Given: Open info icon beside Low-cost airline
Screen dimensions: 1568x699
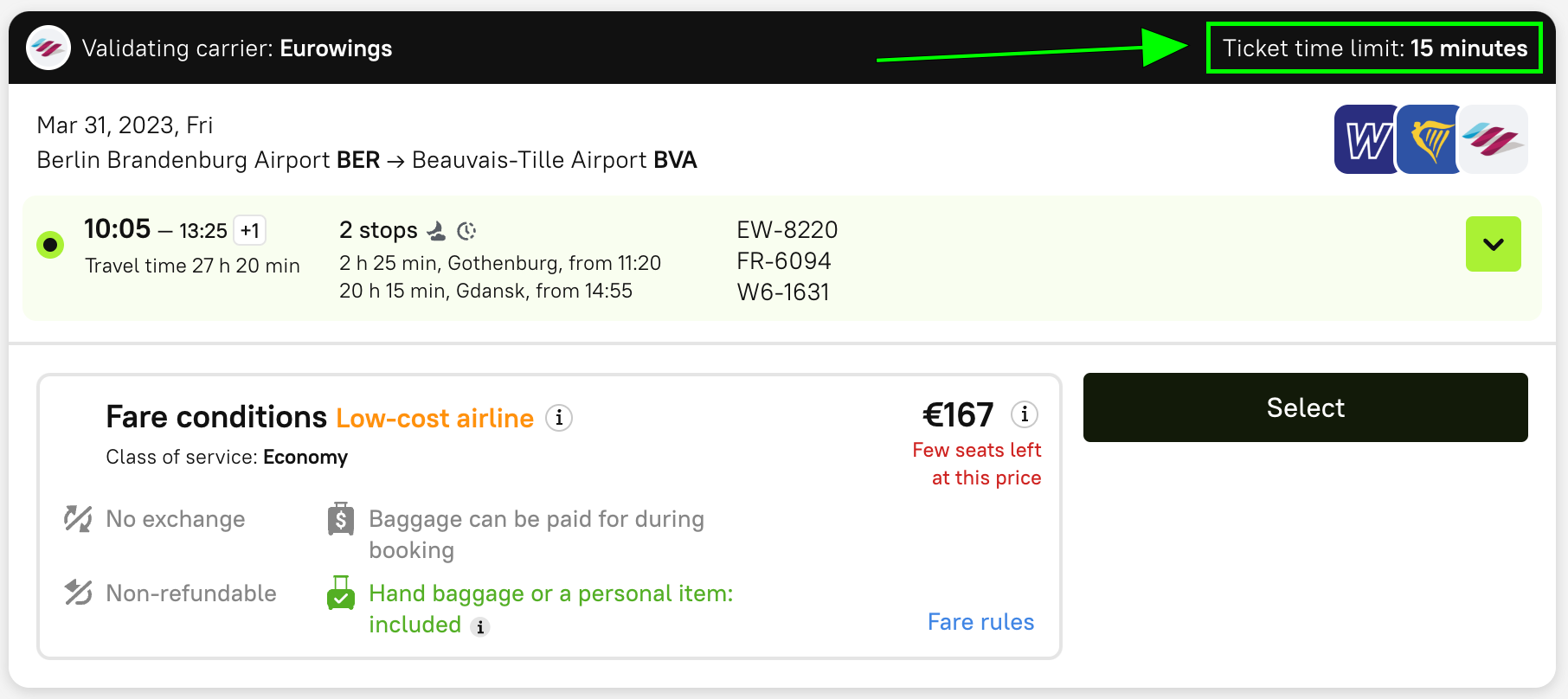Looking at the screenshot, I should (x=559, y=419).
